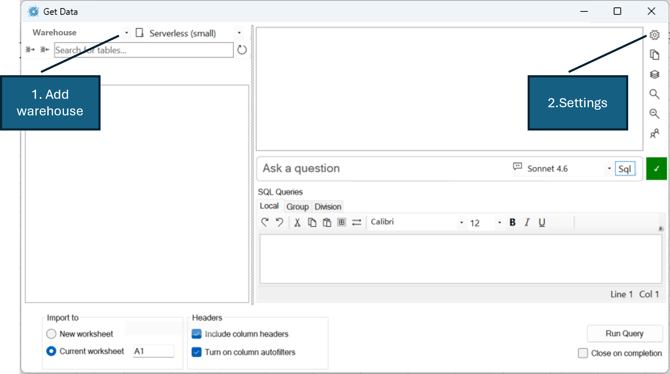The height and width of the screenshot is (374, 670).
Task: Click the SQL Queries label
Action: (x=280, y=192)
